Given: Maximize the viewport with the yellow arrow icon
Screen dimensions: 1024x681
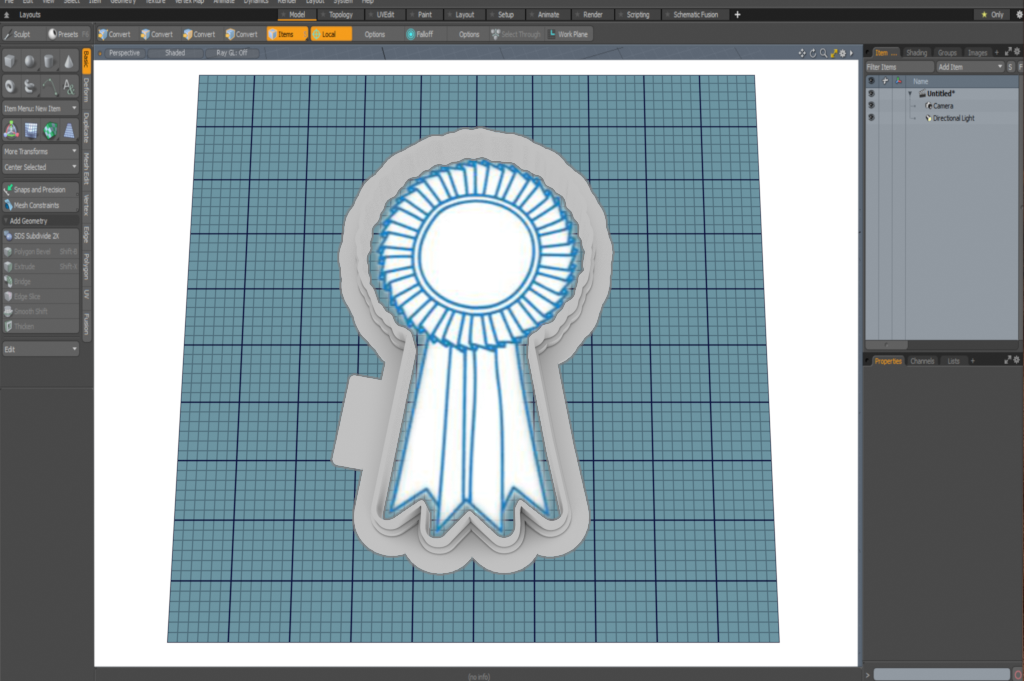Looking at the screenshot, I should [833, 53].
